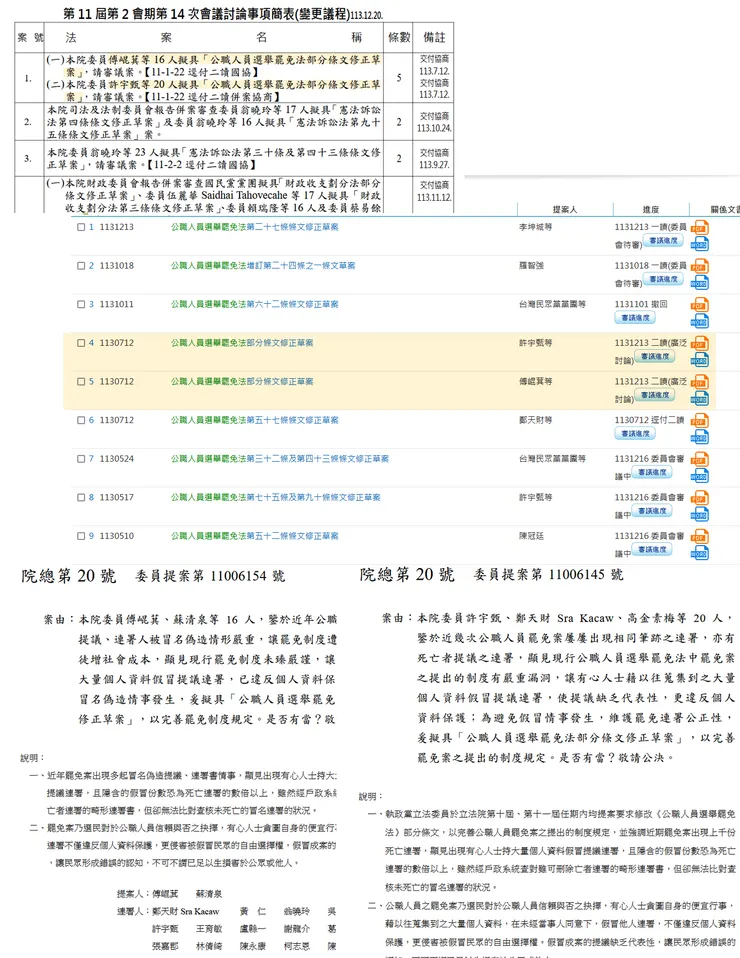Click 審議進度 button in row 2 (羅智強)

tap(663, 279)
